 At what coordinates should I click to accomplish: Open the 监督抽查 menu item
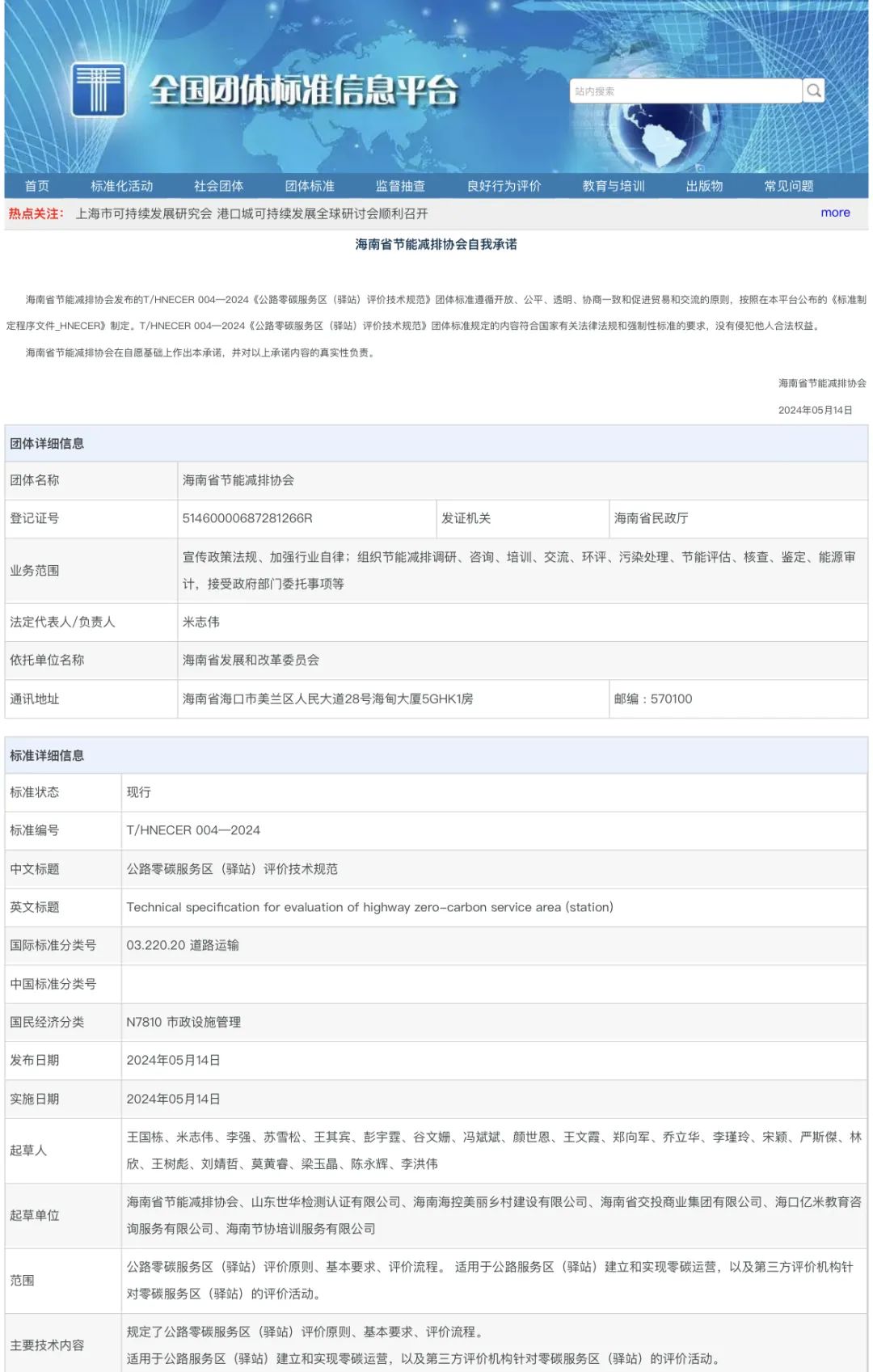click(x=400, y=186)
